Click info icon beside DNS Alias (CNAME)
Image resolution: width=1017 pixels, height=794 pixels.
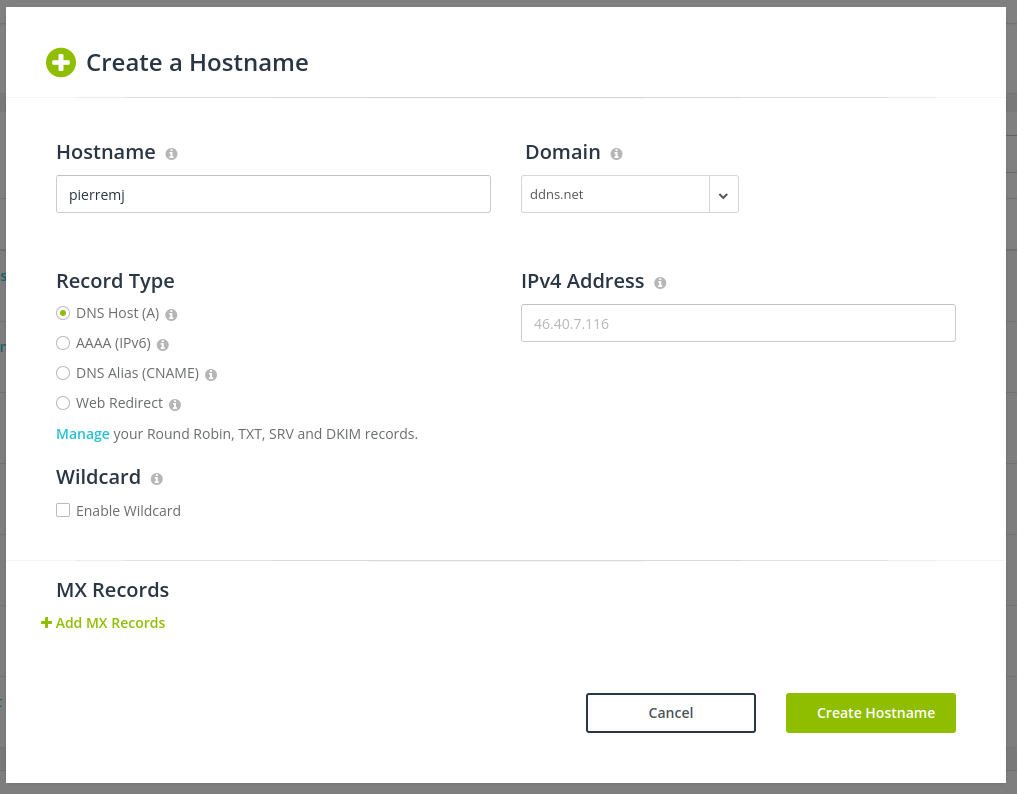[211, 374]
